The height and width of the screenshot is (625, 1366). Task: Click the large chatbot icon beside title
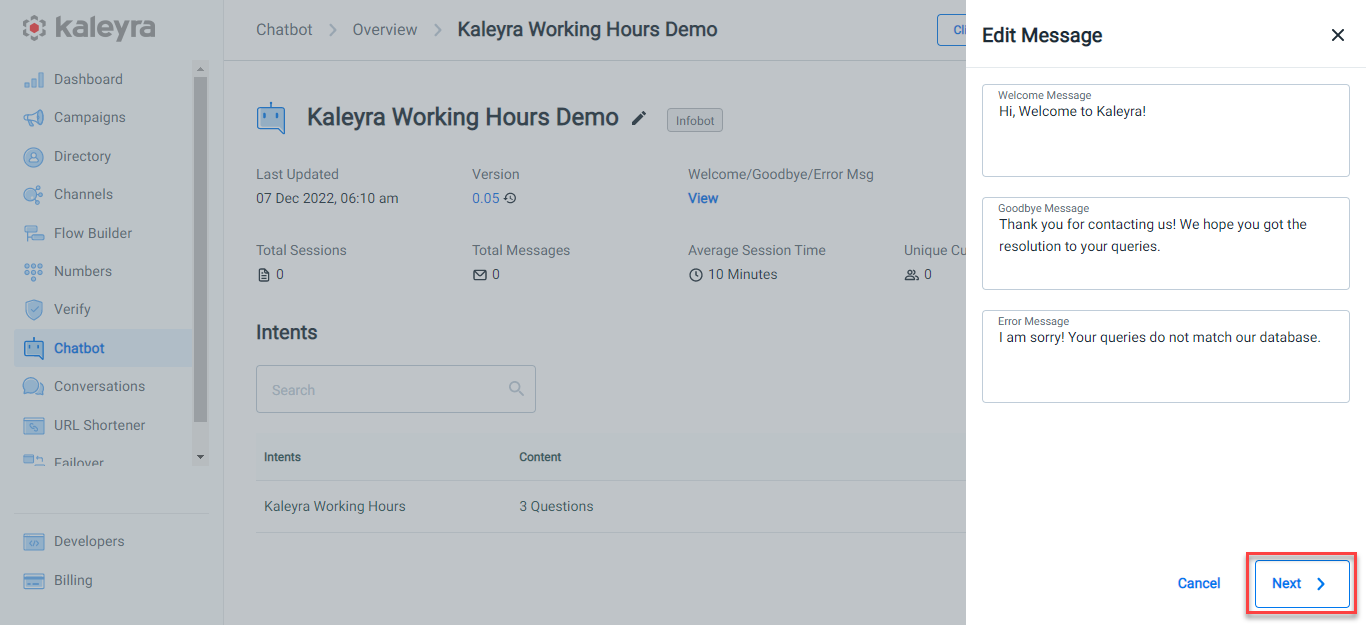271,118
